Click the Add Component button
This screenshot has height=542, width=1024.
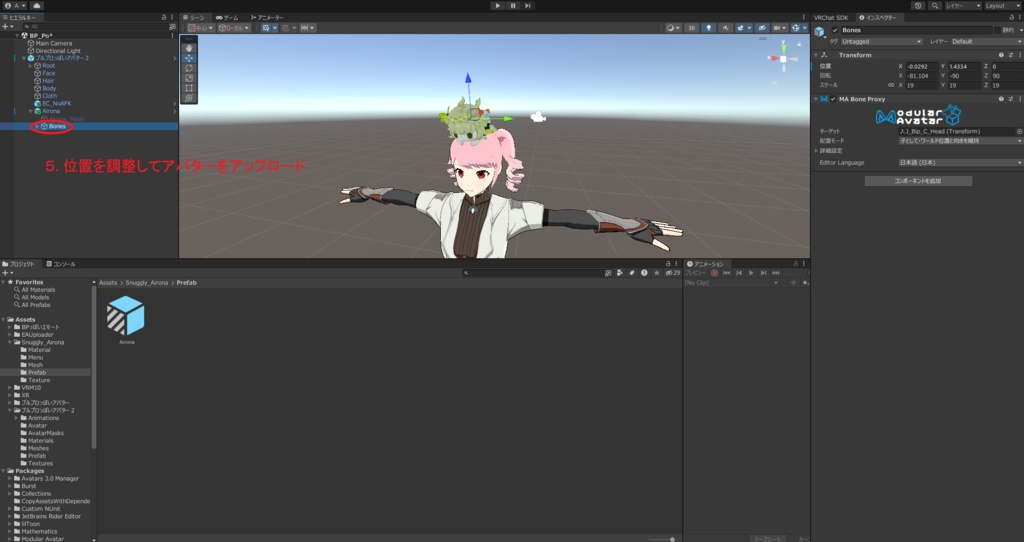[918, 181]
